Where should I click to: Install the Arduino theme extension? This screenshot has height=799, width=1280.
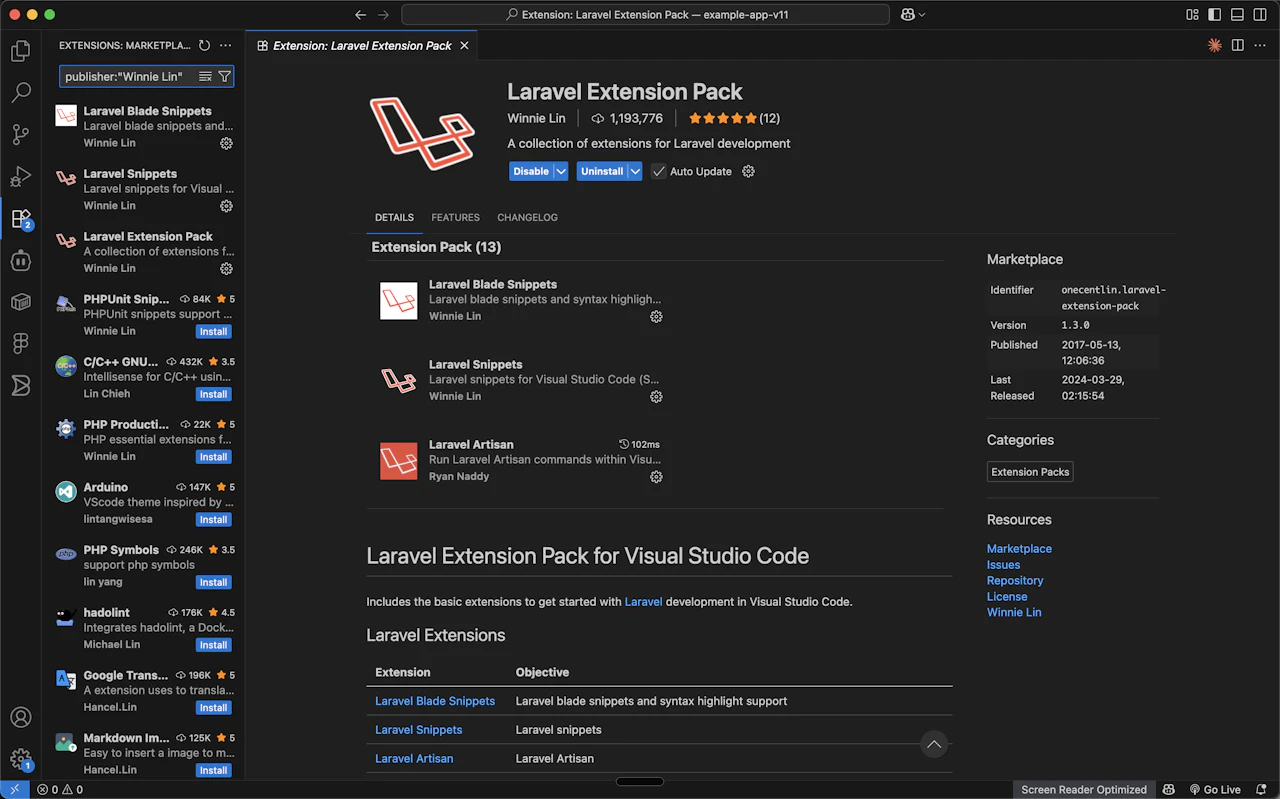pos(213,520)
